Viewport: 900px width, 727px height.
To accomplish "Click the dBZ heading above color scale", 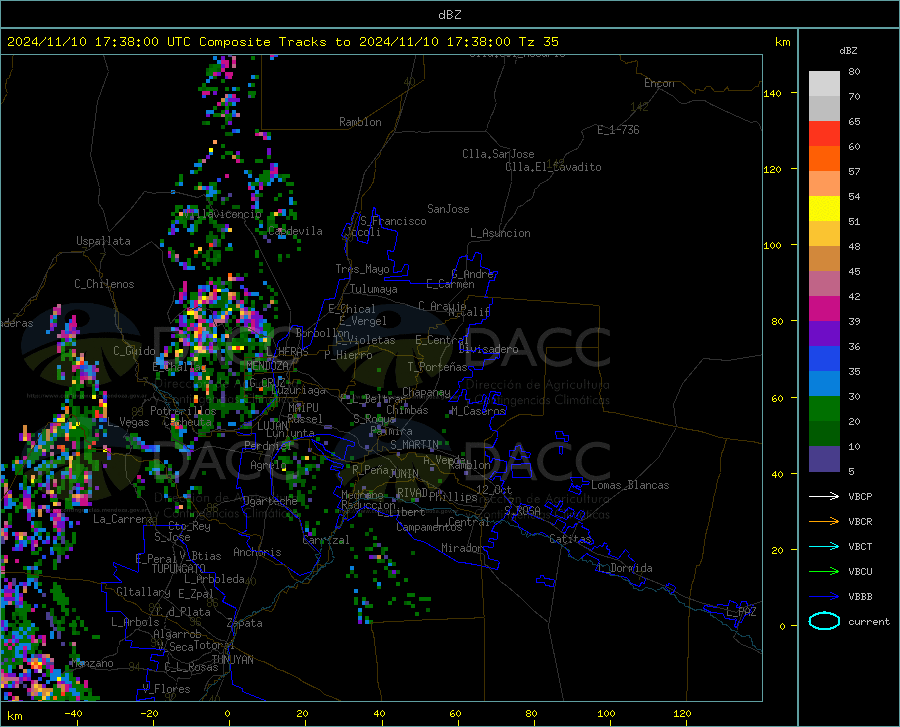I will click(848, 50).
